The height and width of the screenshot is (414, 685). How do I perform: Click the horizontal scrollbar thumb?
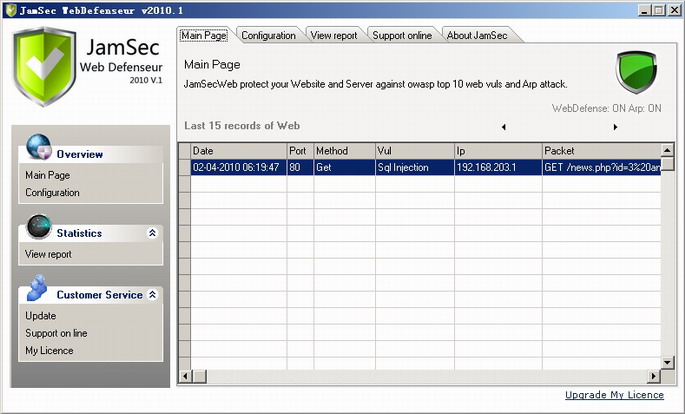coord(200,376)
